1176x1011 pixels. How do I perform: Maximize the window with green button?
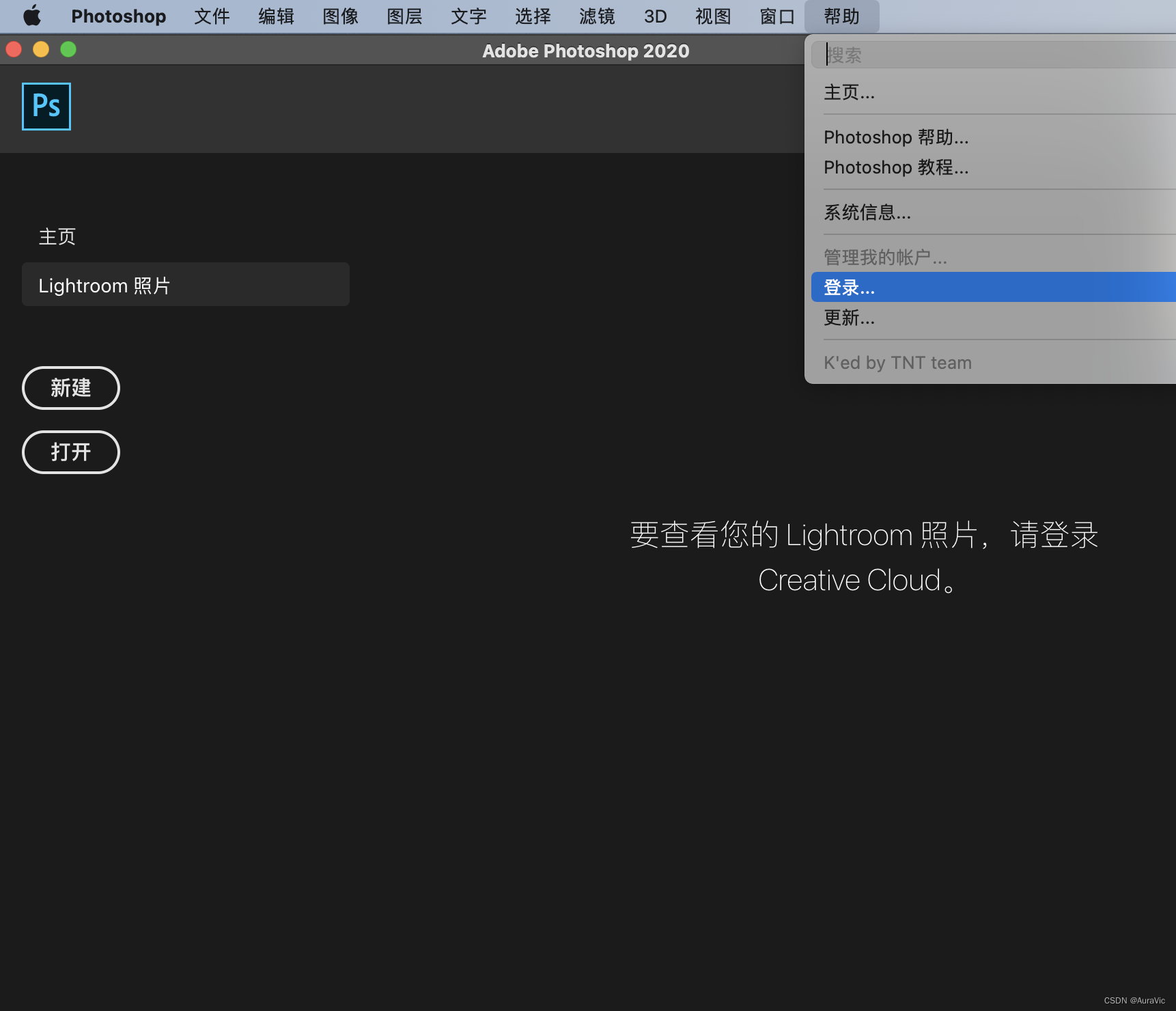tap(68, 49)
